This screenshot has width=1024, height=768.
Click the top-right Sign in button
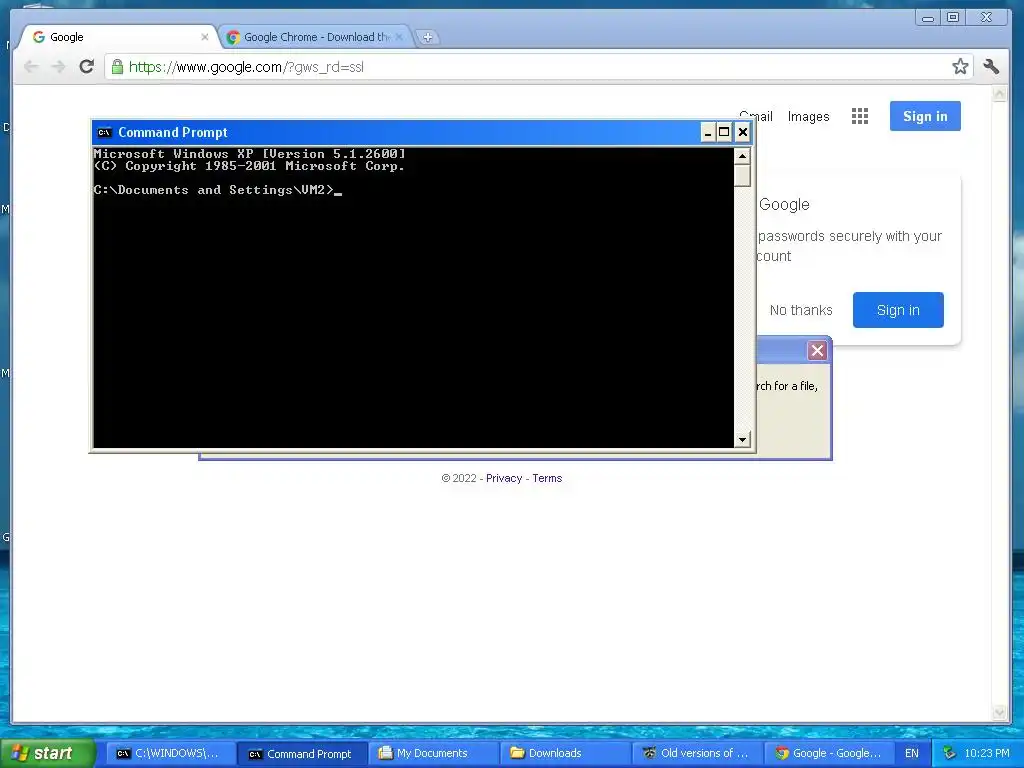coord(925,116)
